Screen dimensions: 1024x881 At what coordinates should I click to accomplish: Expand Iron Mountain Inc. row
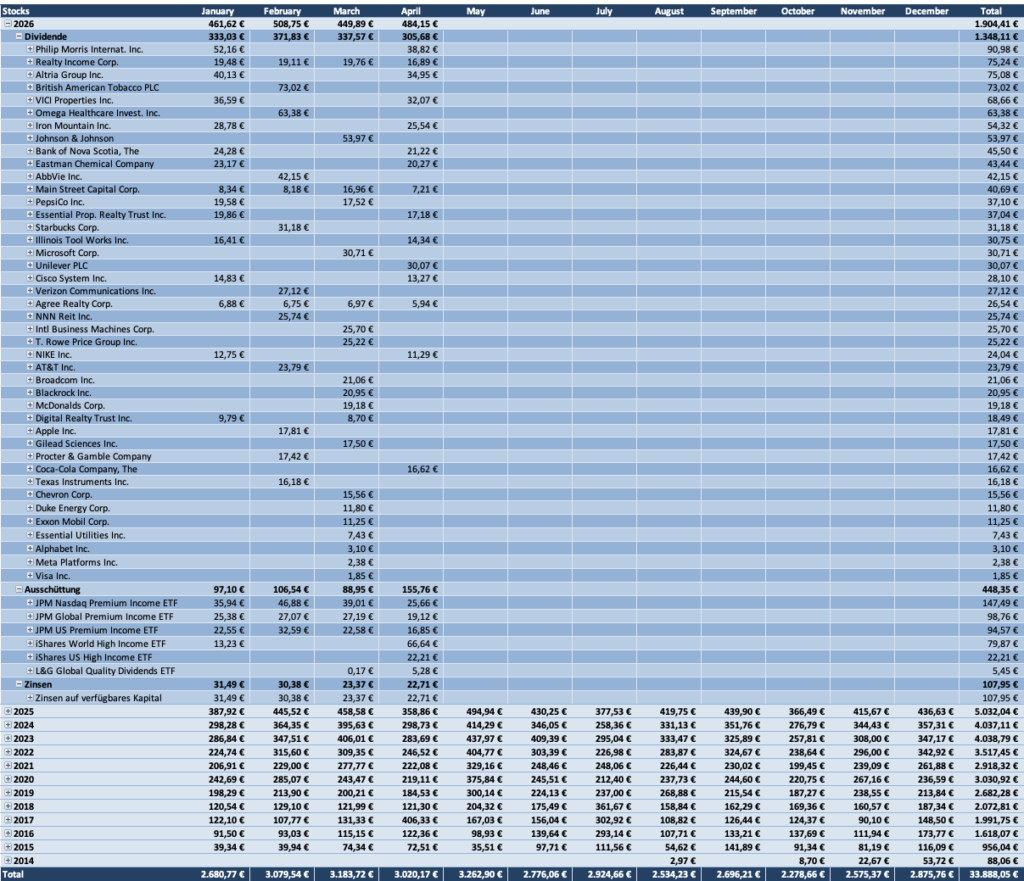[30, 125]
